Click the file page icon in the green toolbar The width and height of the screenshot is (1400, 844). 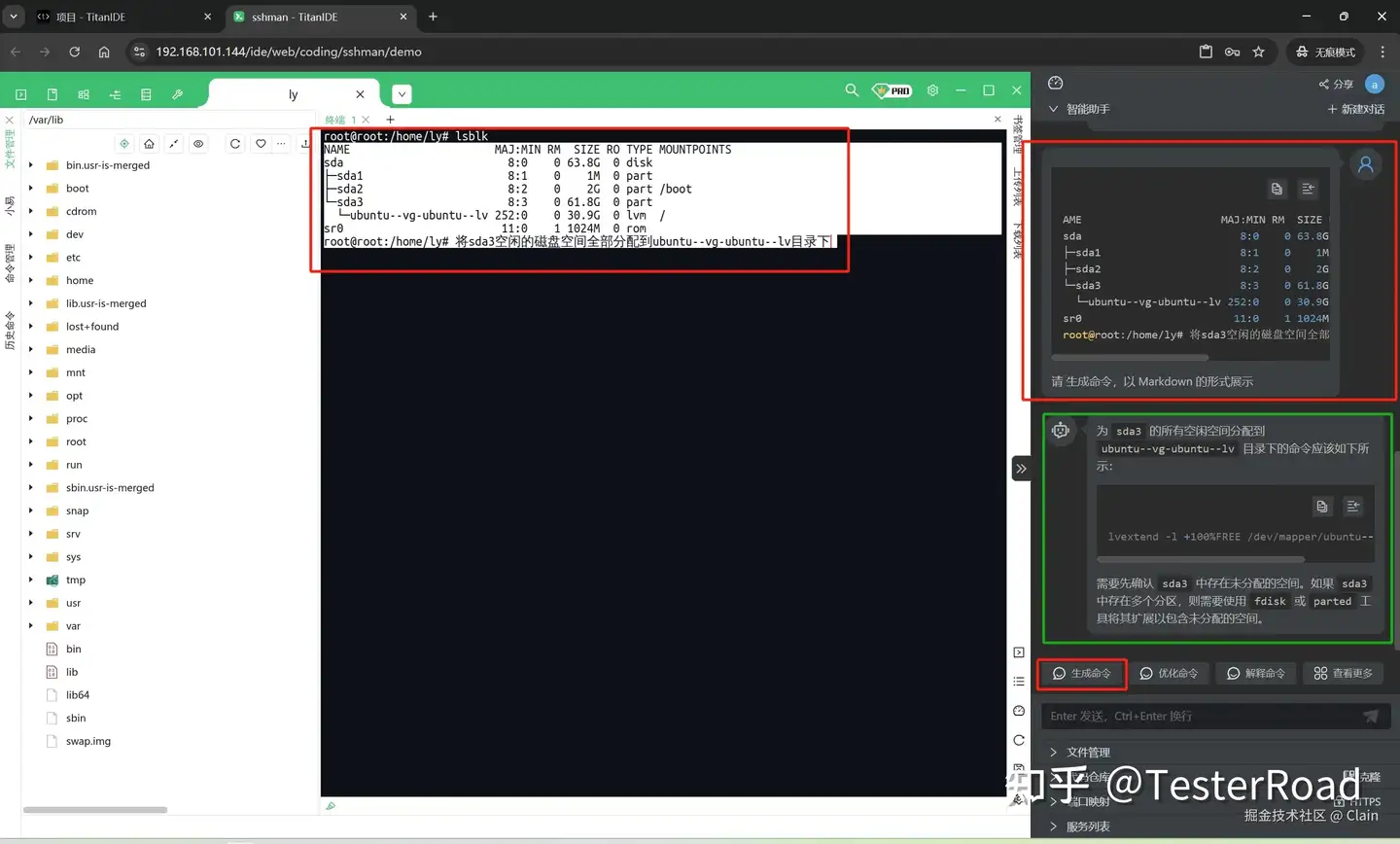click(52, 94)
